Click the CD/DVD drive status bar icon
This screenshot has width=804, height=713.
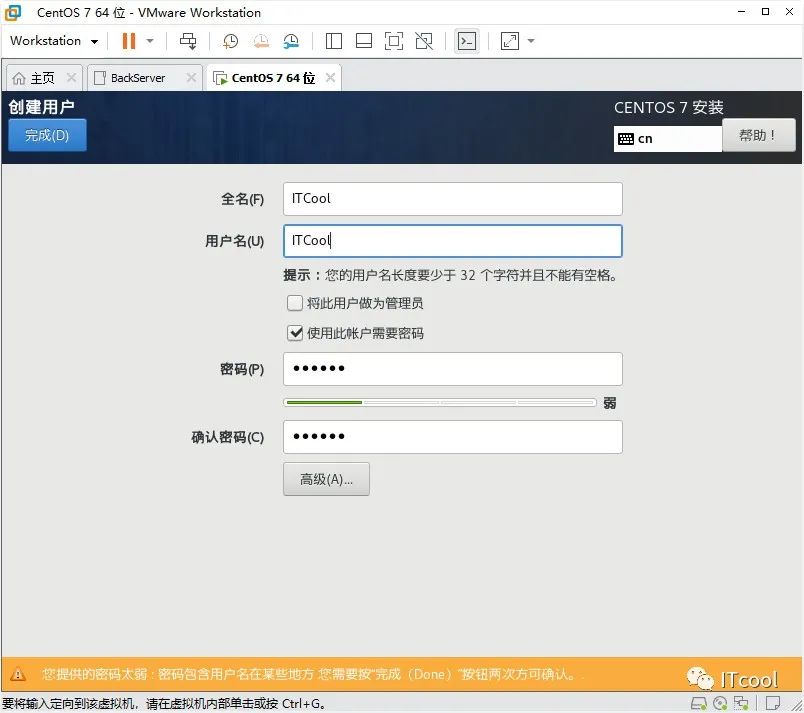click(x=720, y=703)
